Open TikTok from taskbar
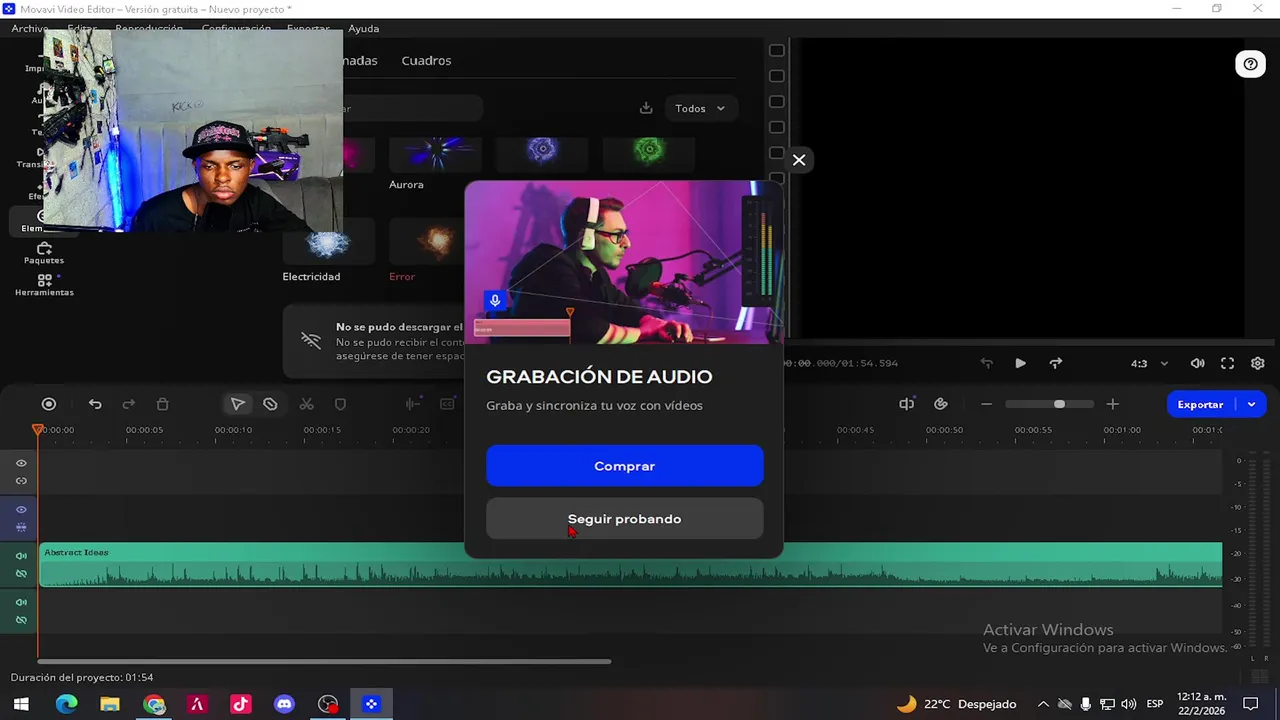This screenshot has height=720, width=1280. [x=241, y=704]
